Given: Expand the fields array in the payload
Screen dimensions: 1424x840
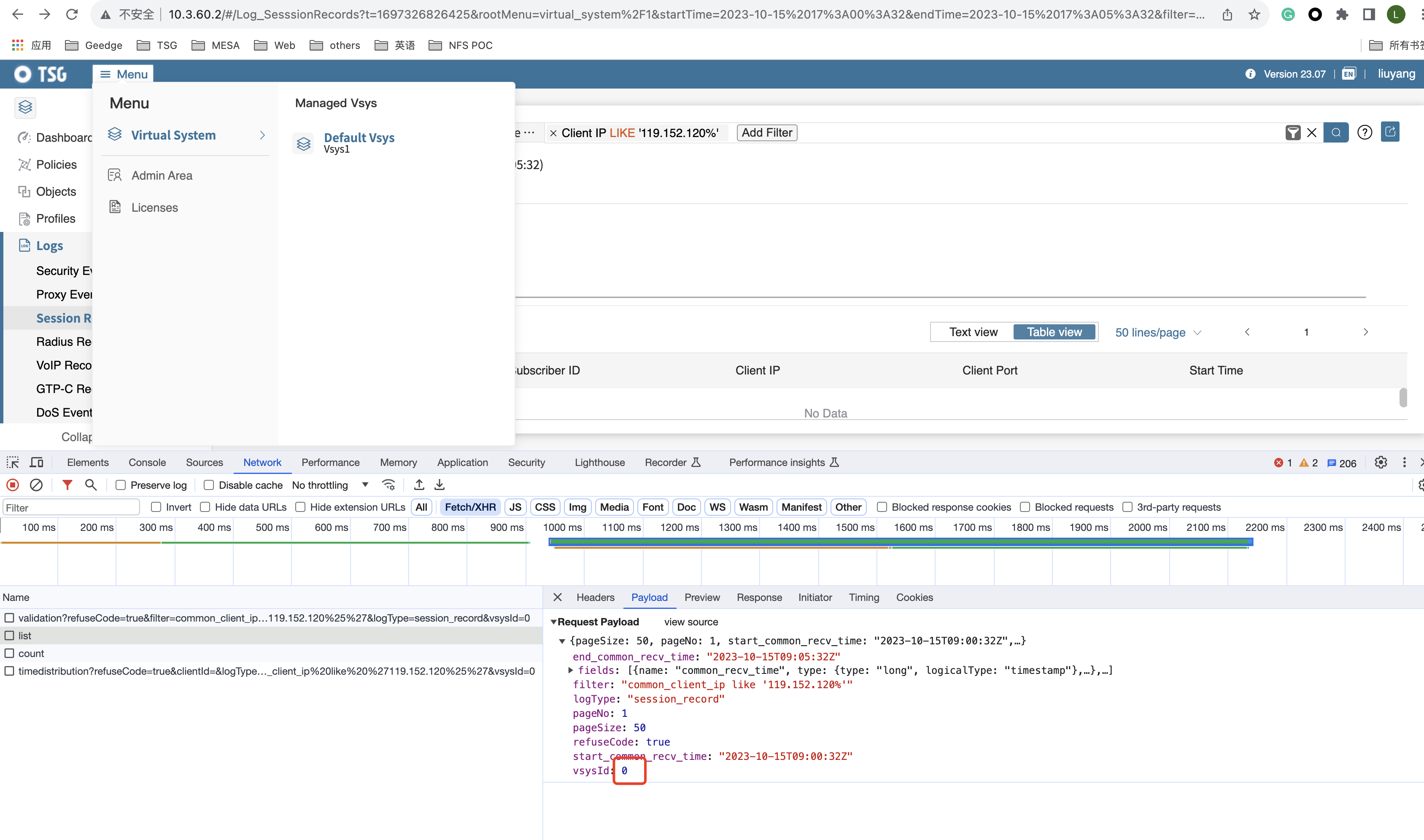Looking at the screenshot, I should tap(570, 670).
